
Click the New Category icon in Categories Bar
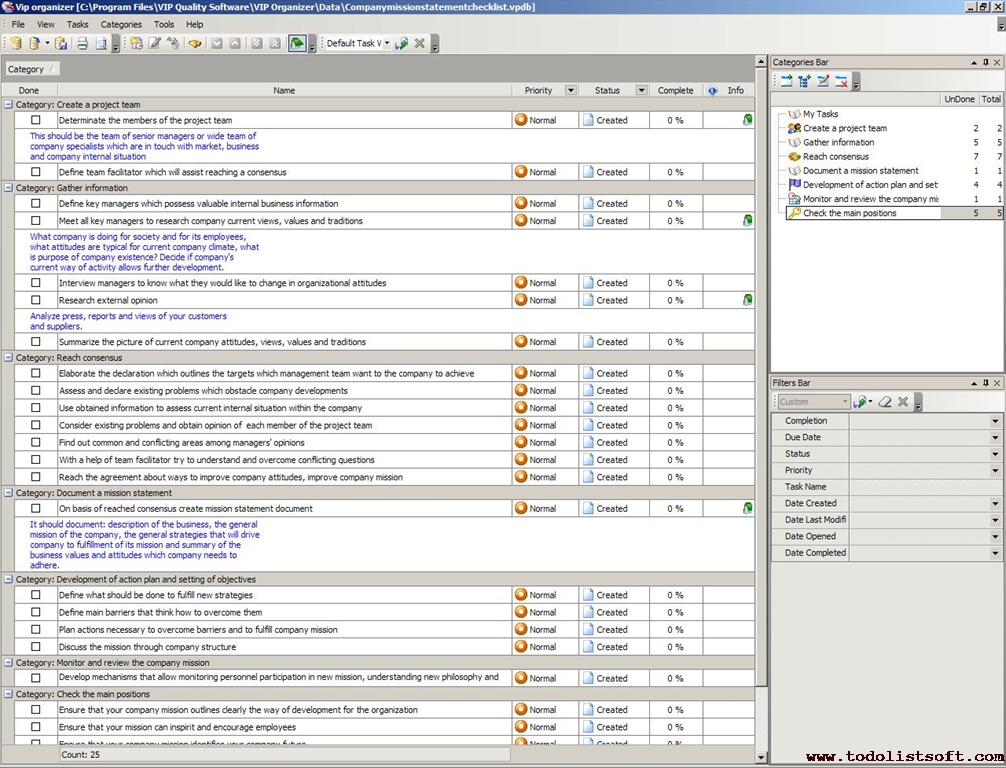(785, 81)
